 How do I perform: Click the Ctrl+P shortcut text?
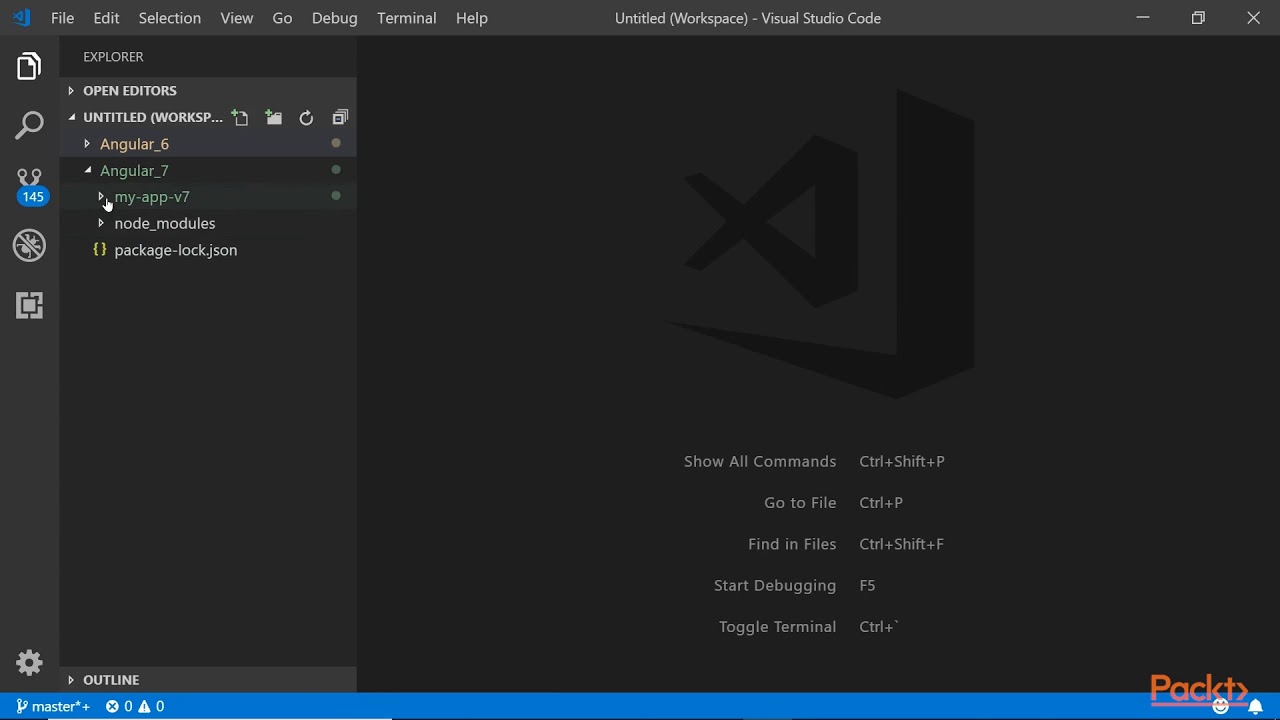click(x=881, y=503)
